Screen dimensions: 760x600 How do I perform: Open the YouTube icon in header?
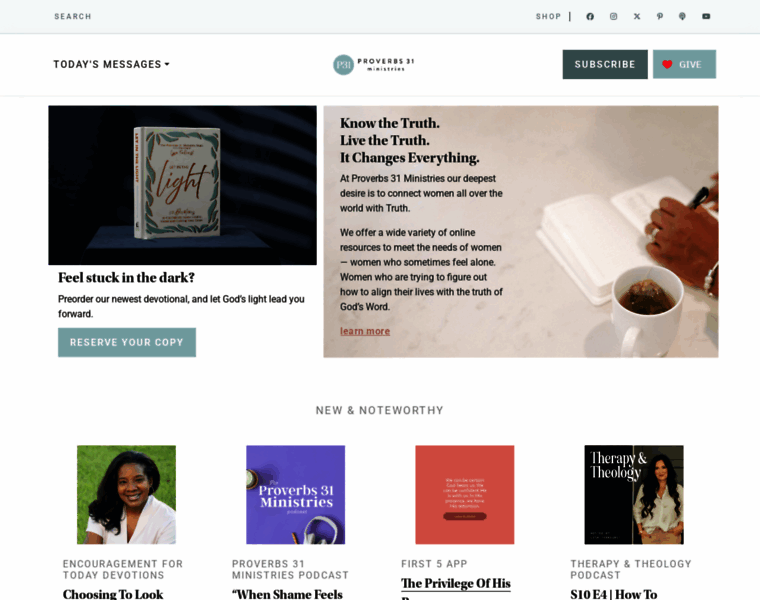(x=706, y=16)
